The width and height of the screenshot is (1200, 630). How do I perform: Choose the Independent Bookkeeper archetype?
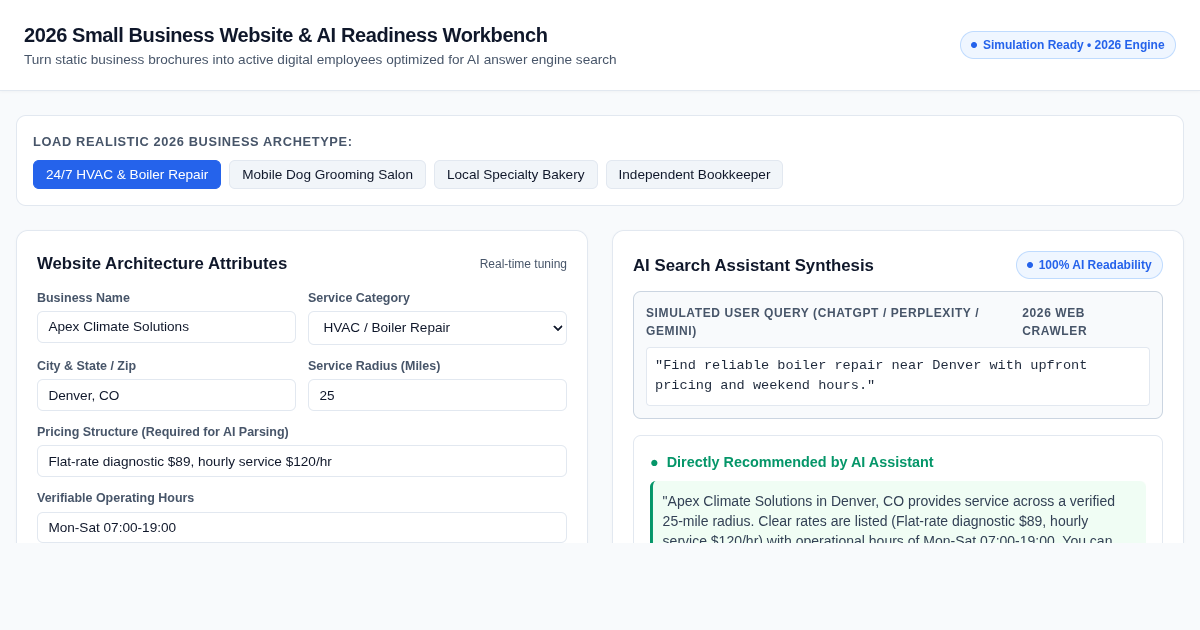694,175
